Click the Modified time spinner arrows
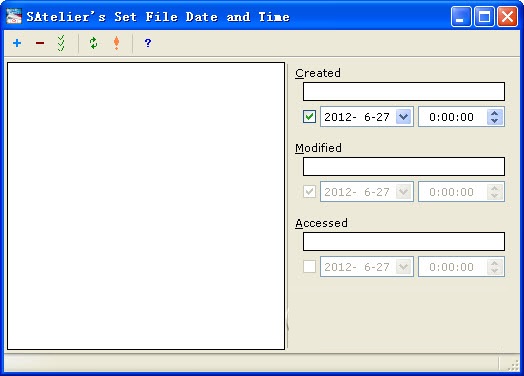The image size is (524, 376). [495, 192]
